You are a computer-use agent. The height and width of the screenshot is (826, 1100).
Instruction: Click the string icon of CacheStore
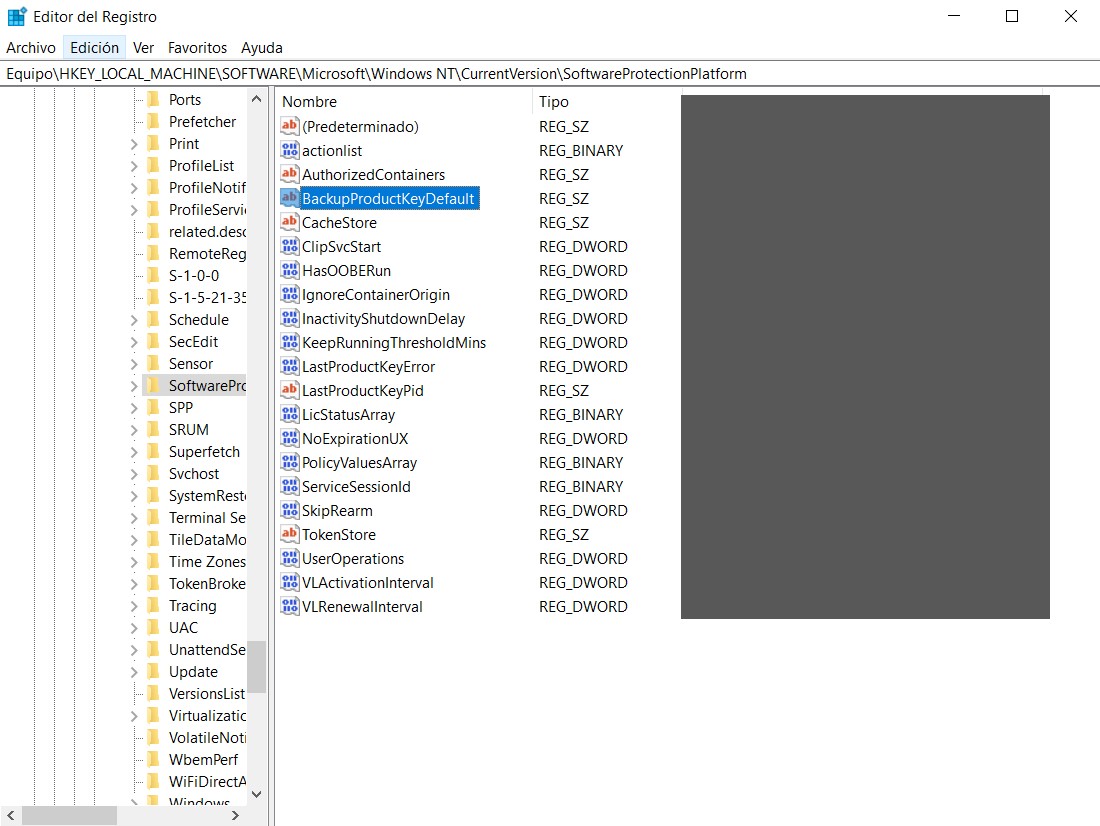pos(290,222)
